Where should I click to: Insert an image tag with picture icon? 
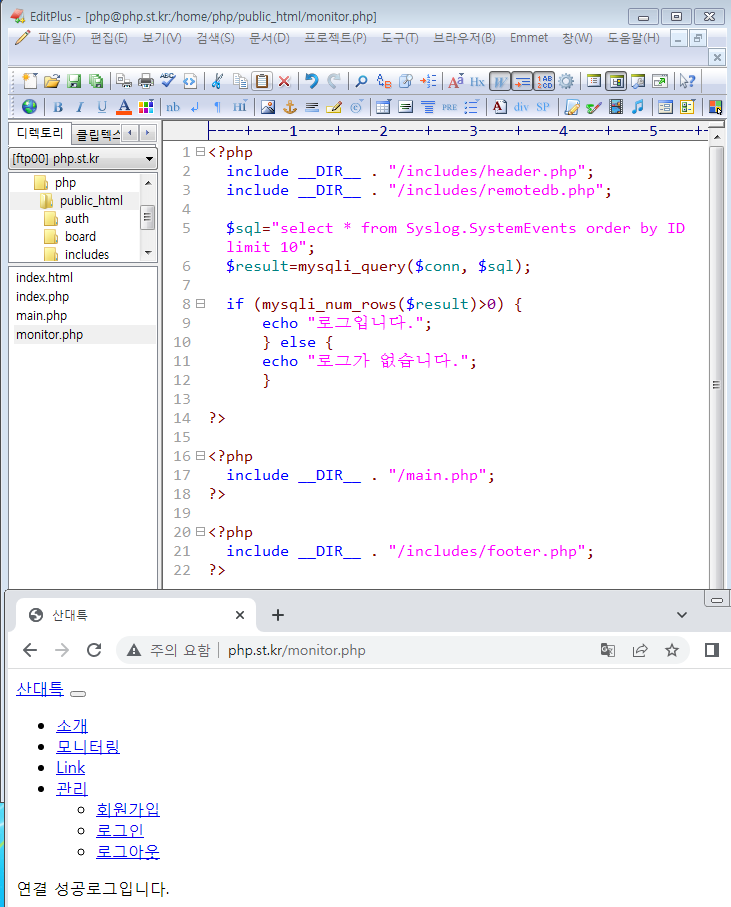[268, 106]
